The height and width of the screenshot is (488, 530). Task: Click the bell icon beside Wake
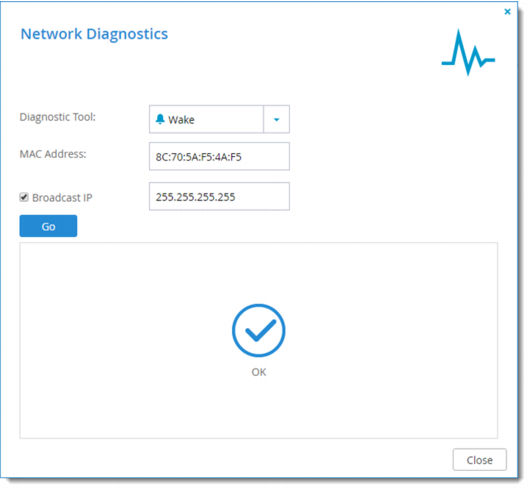coord(160,119)
